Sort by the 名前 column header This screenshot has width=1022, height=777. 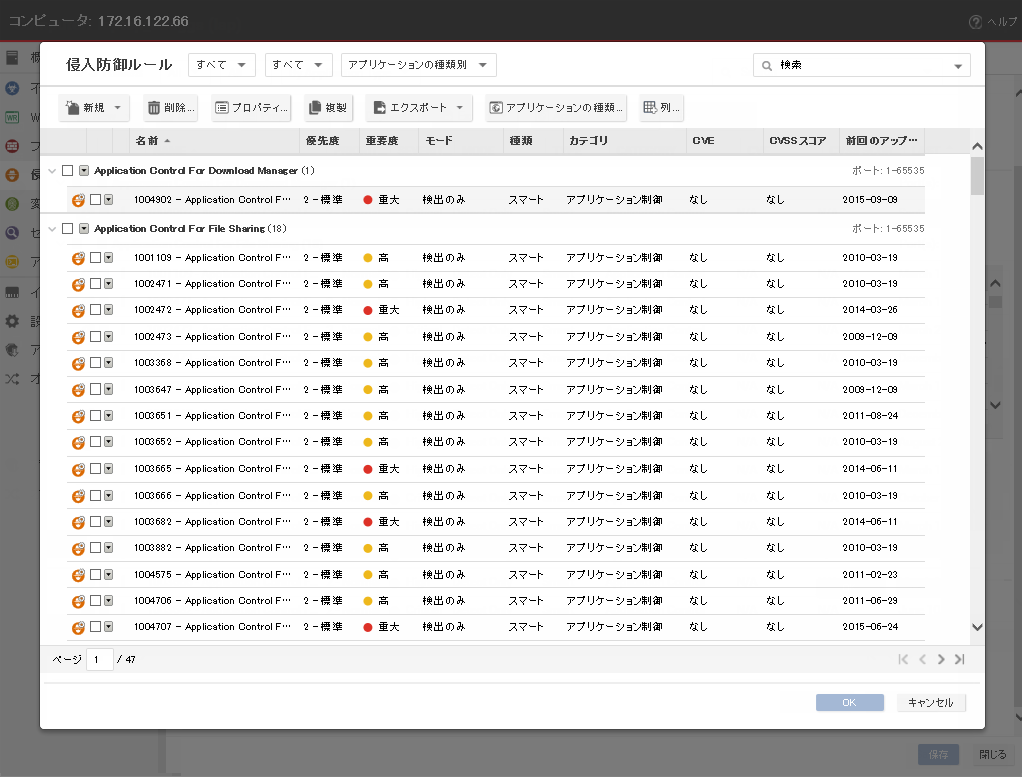[x=146, y=141]
